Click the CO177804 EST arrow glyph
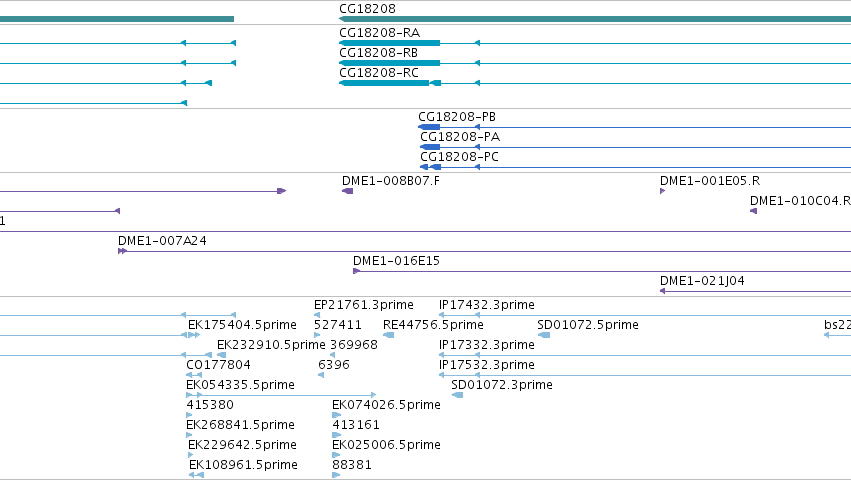This screenshot has width=851, height=480. pos(194,375)
